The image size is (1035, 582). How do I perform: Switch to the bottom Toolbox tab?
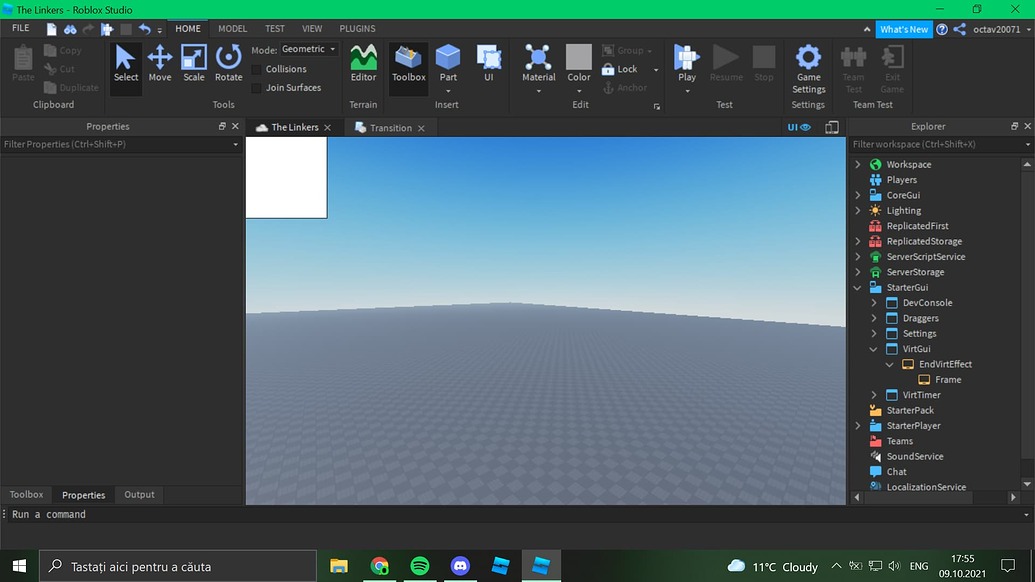click(x=26, y=494)
